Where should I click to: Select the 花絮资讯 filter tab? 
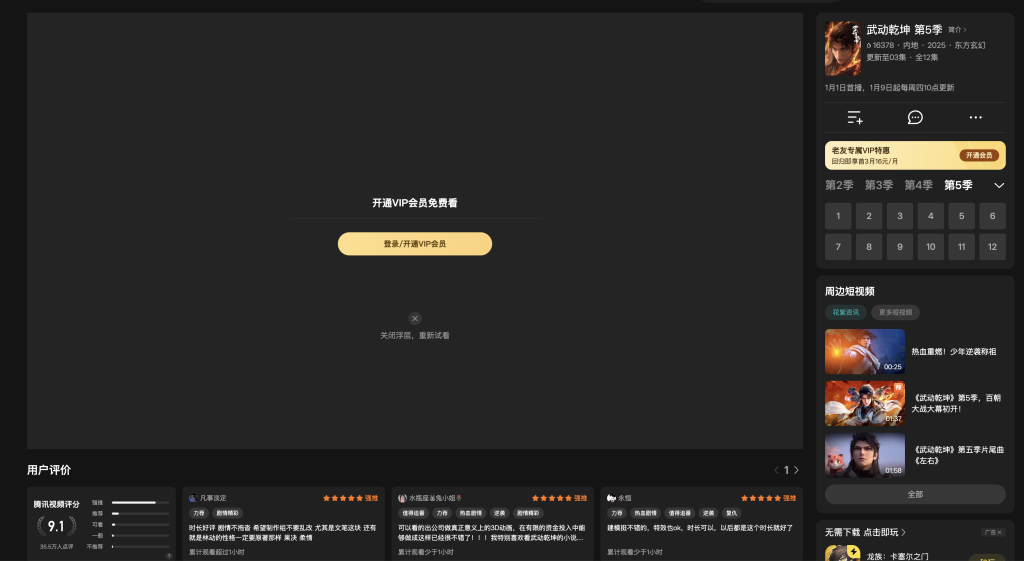846,312
